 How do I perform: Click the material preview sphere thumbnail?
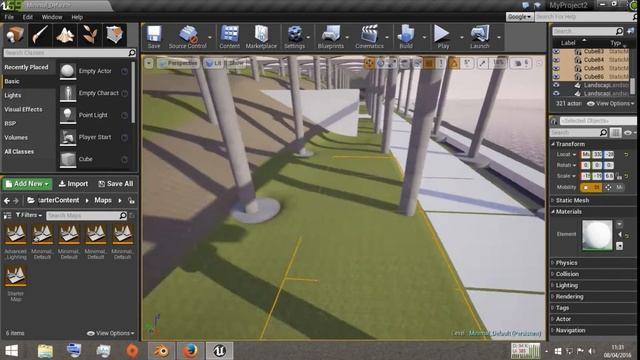click(597, 236)
